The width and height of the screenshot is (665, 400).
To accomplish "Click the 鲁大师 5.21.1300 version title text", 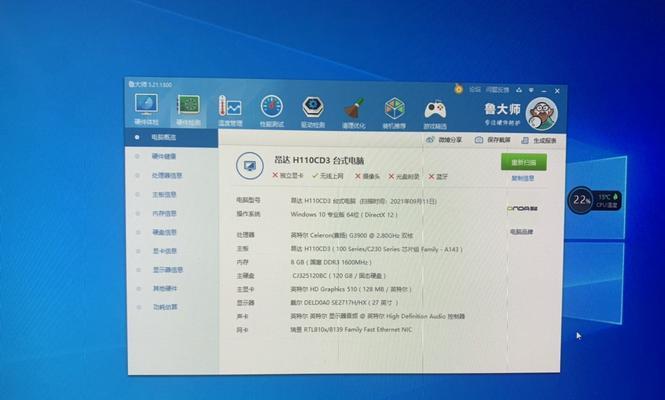I will click(151, 85).
